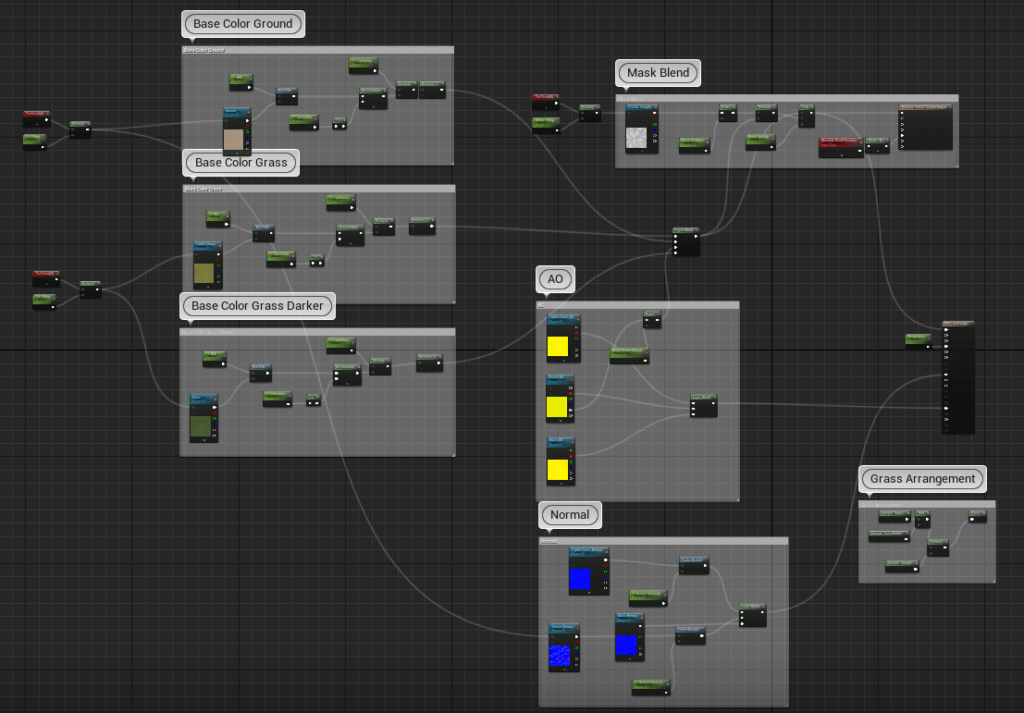Click the Base Color Ground comment bubble
This screenshot has height=713, width=1024.
click(x=242, y=23)
